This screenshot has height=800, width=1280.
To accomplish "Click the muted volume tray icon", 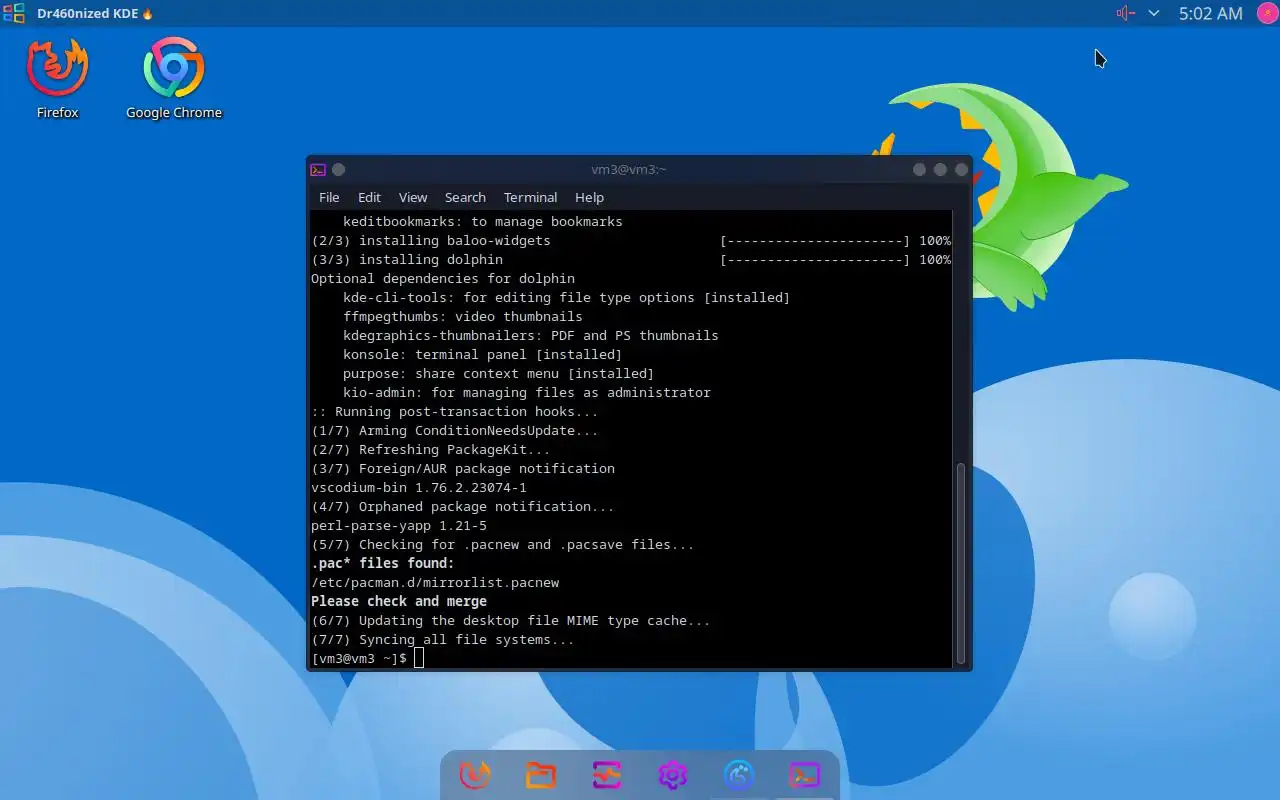I will click(1125, 13).
